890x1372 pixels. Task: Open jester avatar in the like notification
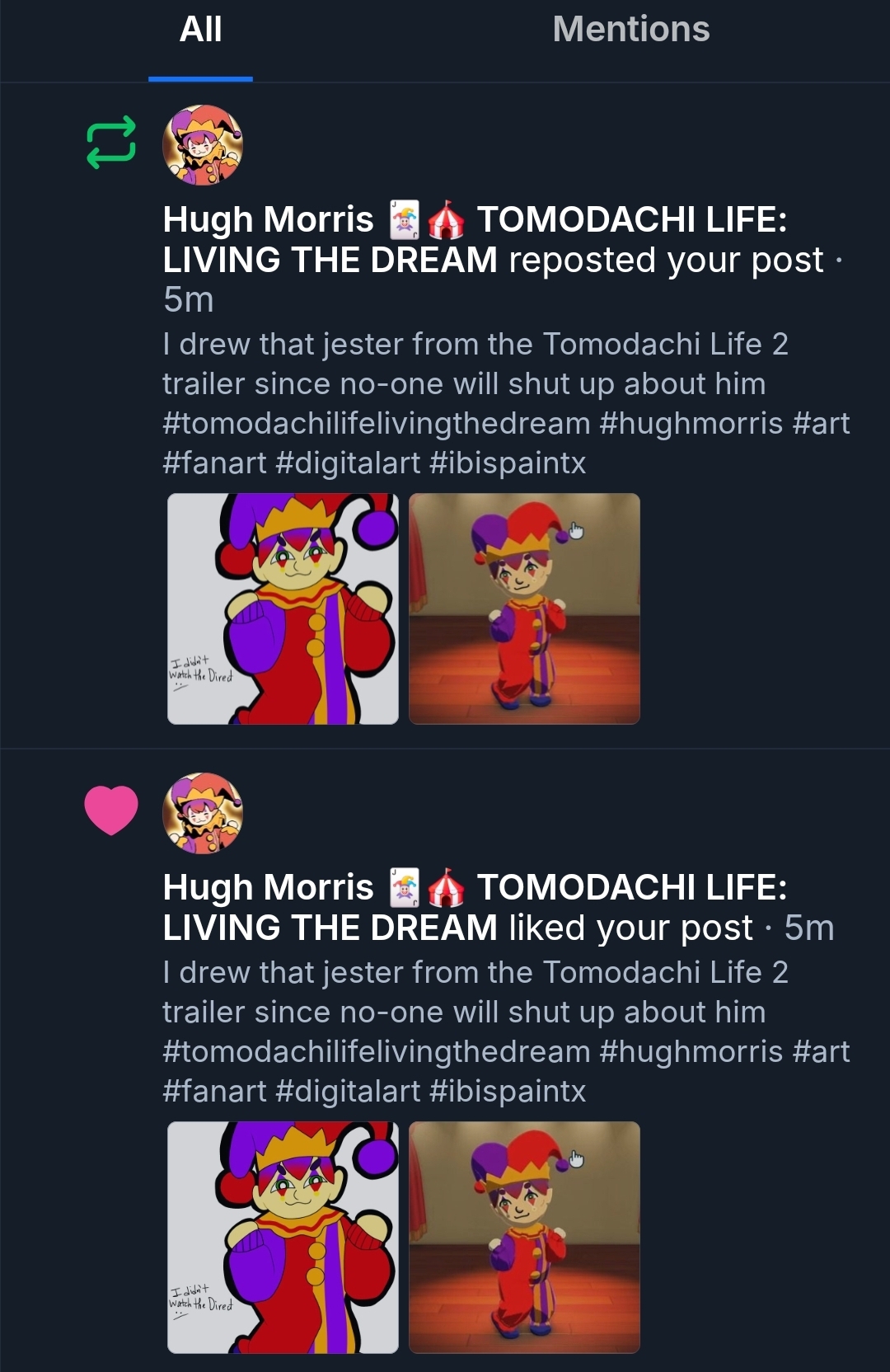(x=203, y=813)
